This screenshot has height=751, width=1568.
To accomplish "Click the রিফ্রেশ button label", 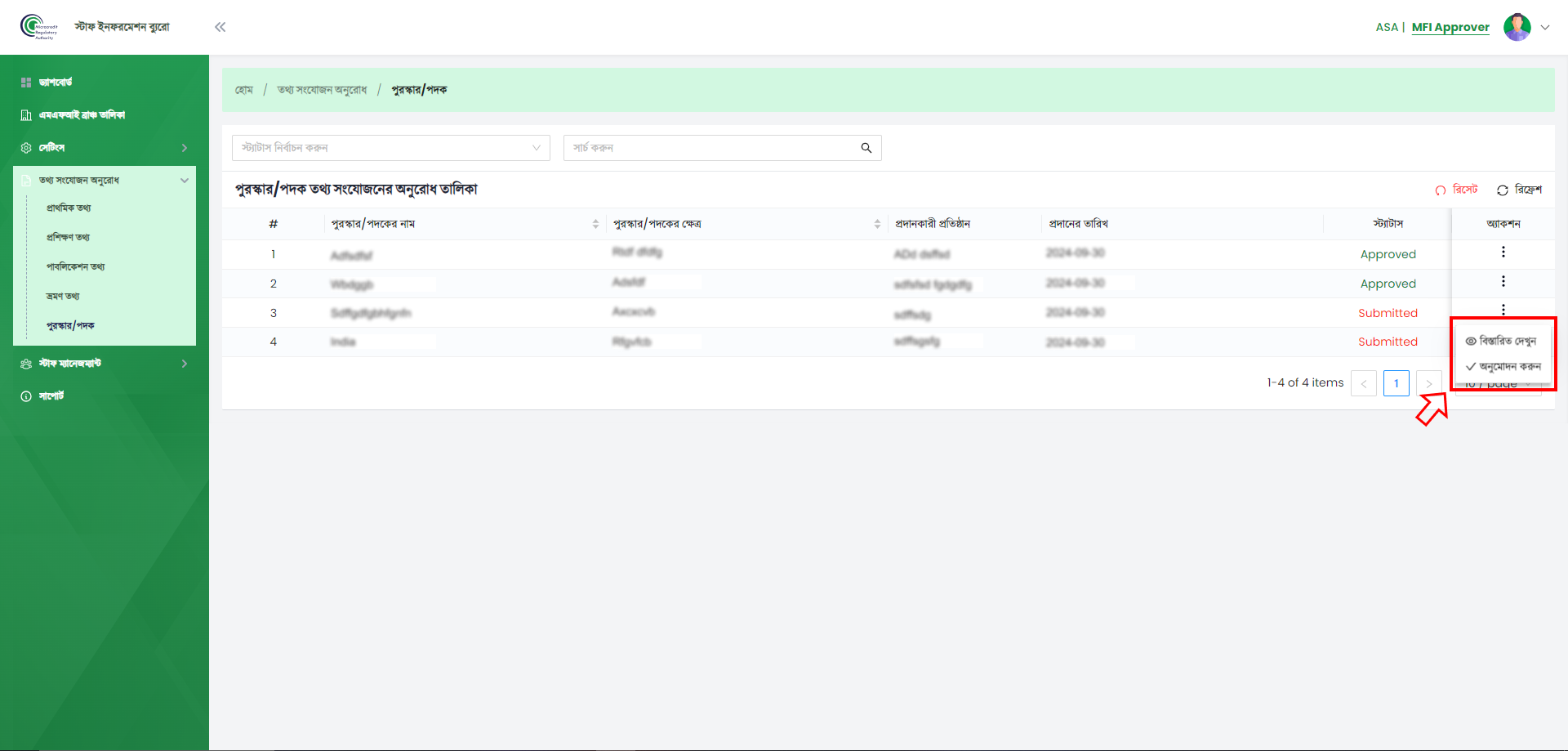I will coord(1528,190).
